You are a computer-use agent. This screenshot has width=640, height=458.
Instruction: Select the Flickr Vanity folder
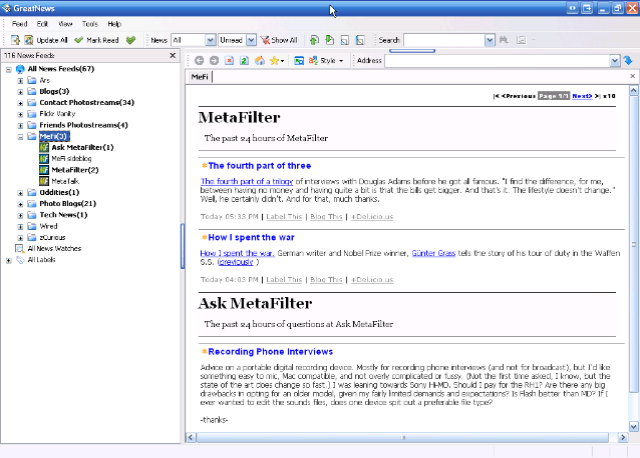point(57,113)
